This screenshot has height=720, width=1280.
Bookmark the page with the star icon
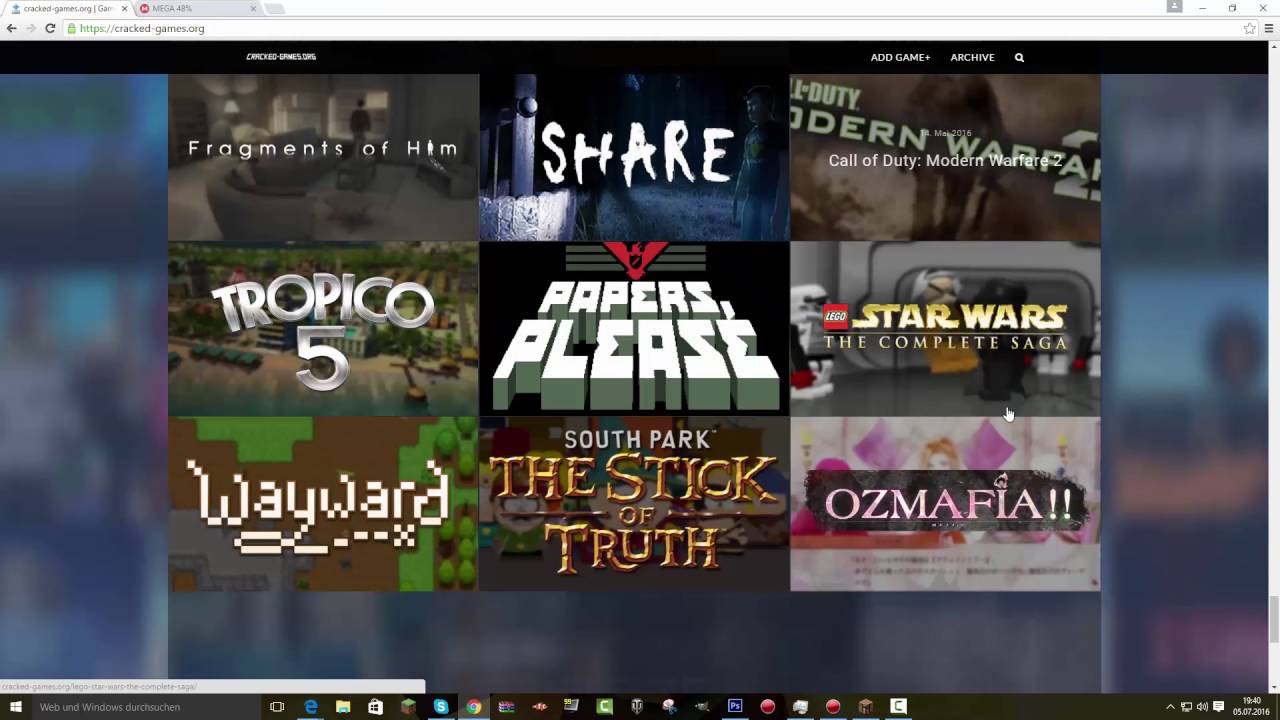click(x=1249, y=28)
